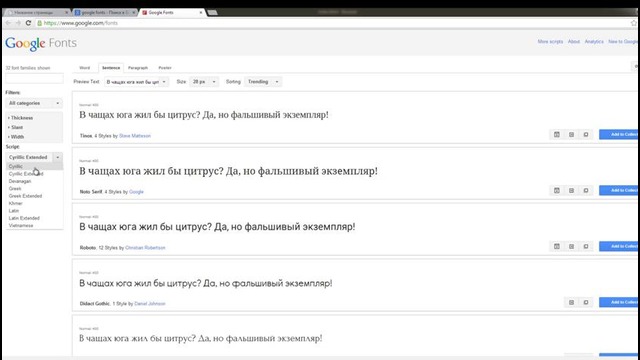Open a new browser tab
Viewport: 640px width, 360px height.
[x=212, y=13]
